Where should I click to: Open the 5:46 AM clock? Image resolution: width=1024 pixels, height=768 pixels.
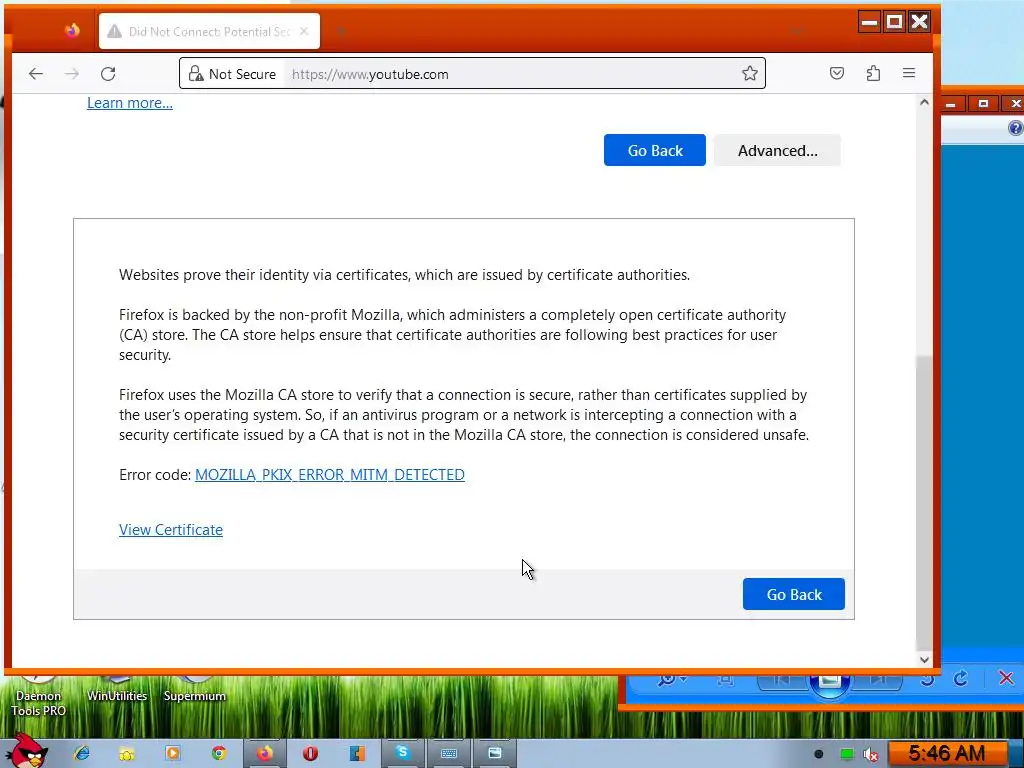[946, 754]
